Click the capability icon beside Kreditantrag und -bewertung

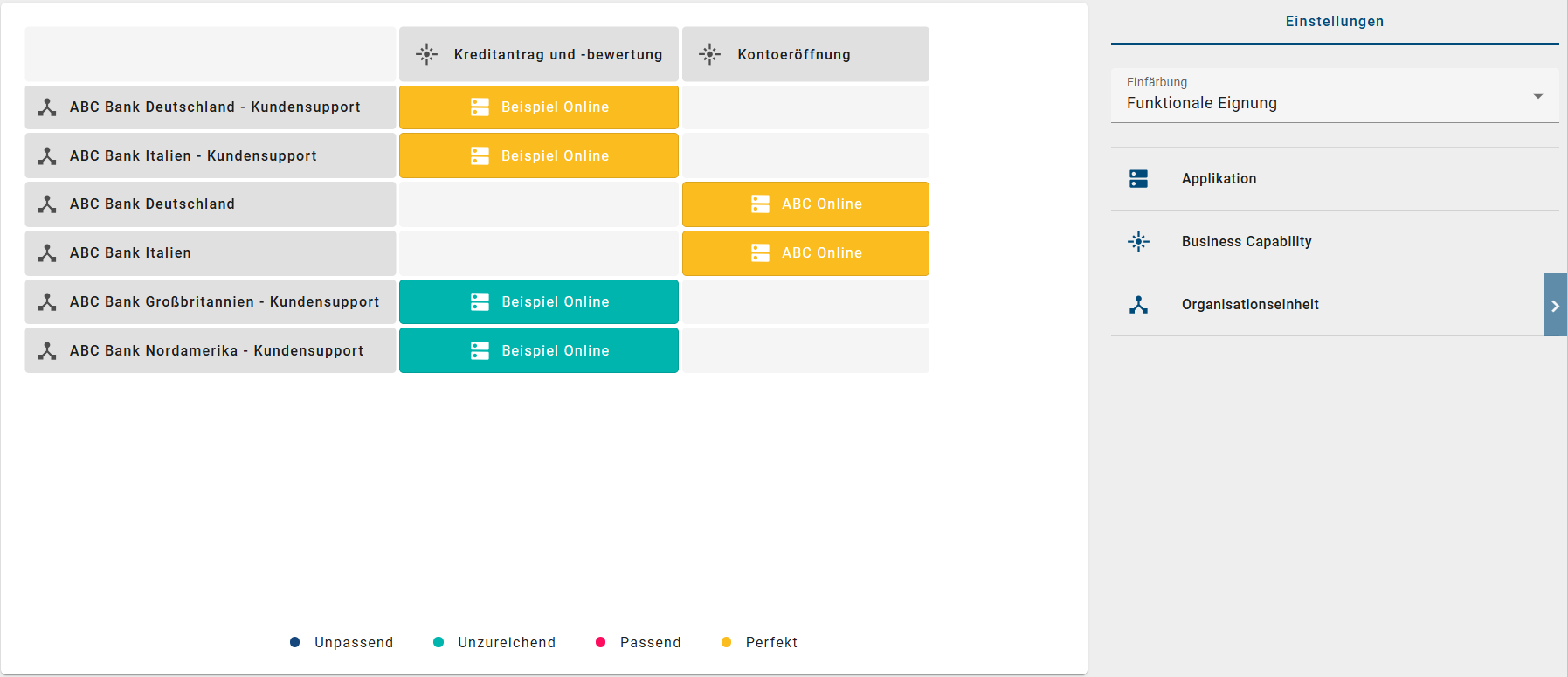(x=426, y=54)
